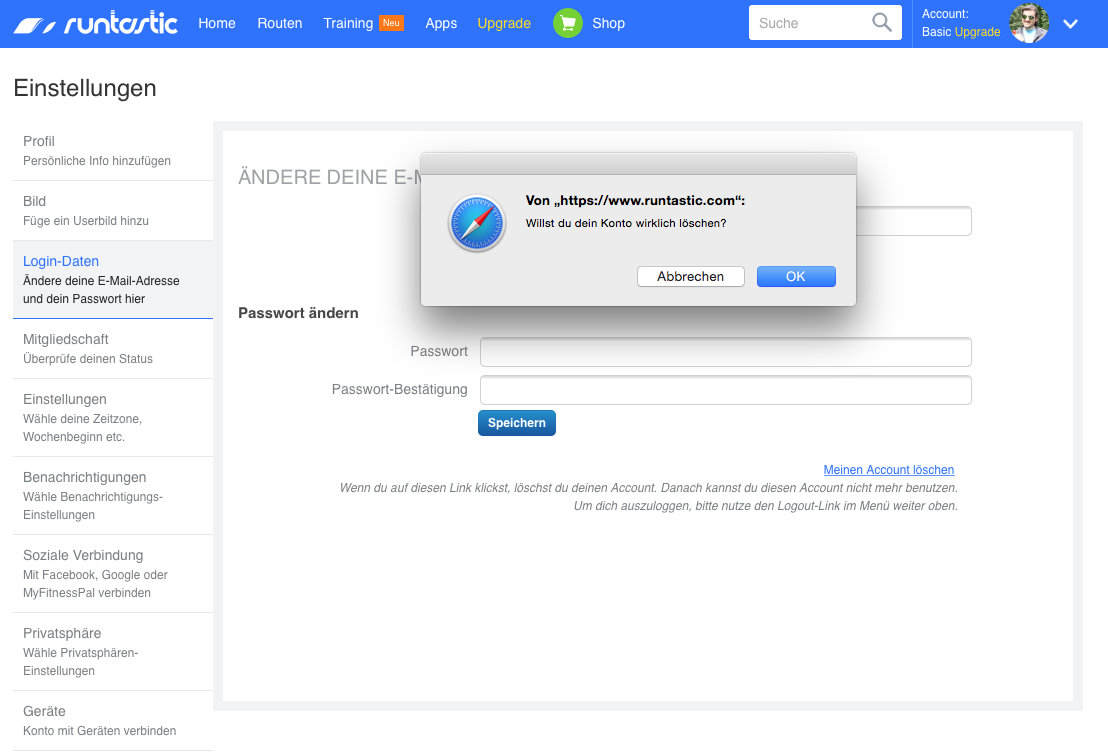Click the Speichern button
This screenshot has height=752, width=1108.
[x=516, y=423]
